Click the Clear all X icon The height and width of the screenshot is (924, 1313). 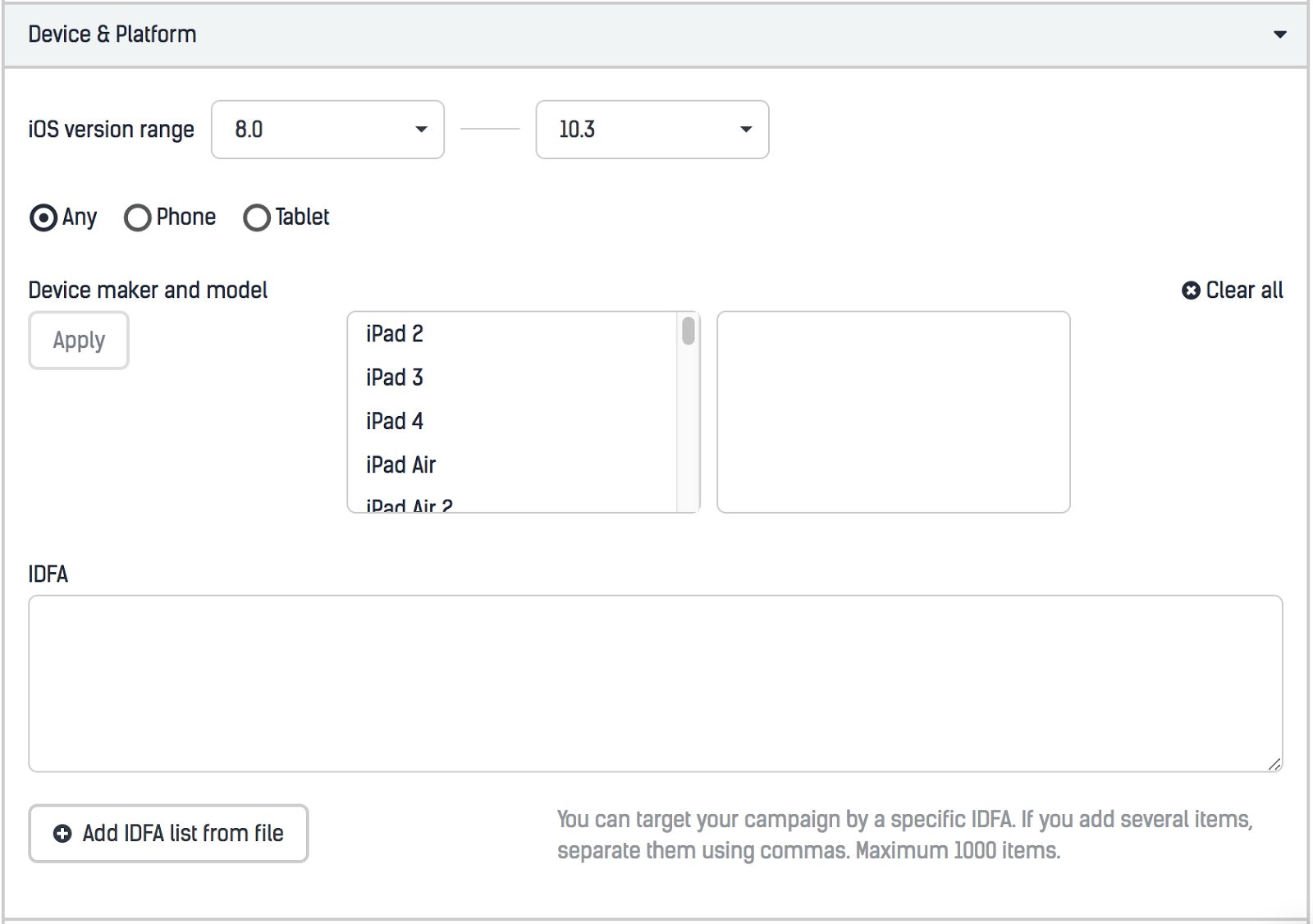pyautogui.click(x=1191, y=290)
